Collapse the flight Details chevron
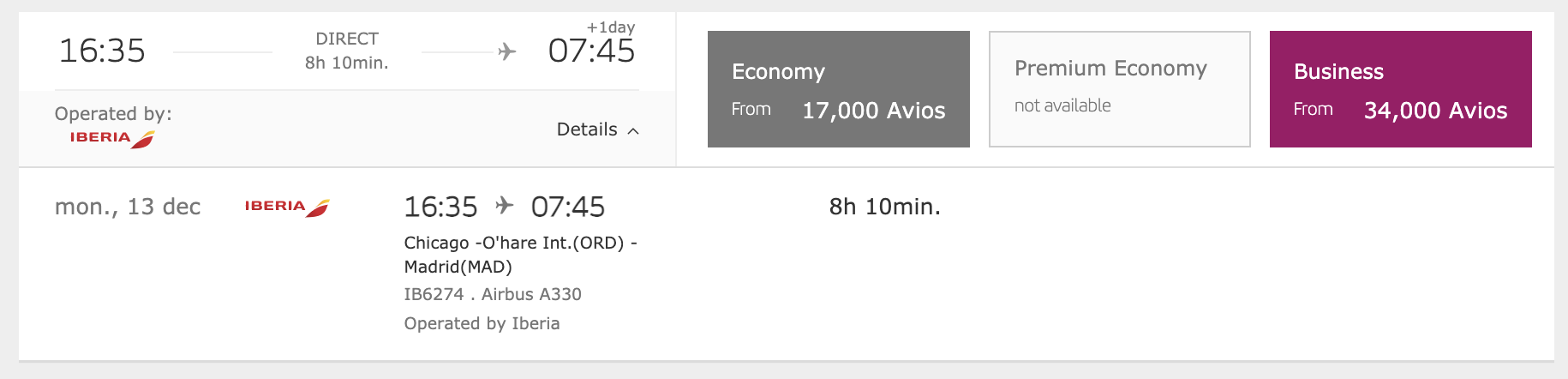Screen dimensions: 1568x379 pyautogui.click(x=633, y=131)
